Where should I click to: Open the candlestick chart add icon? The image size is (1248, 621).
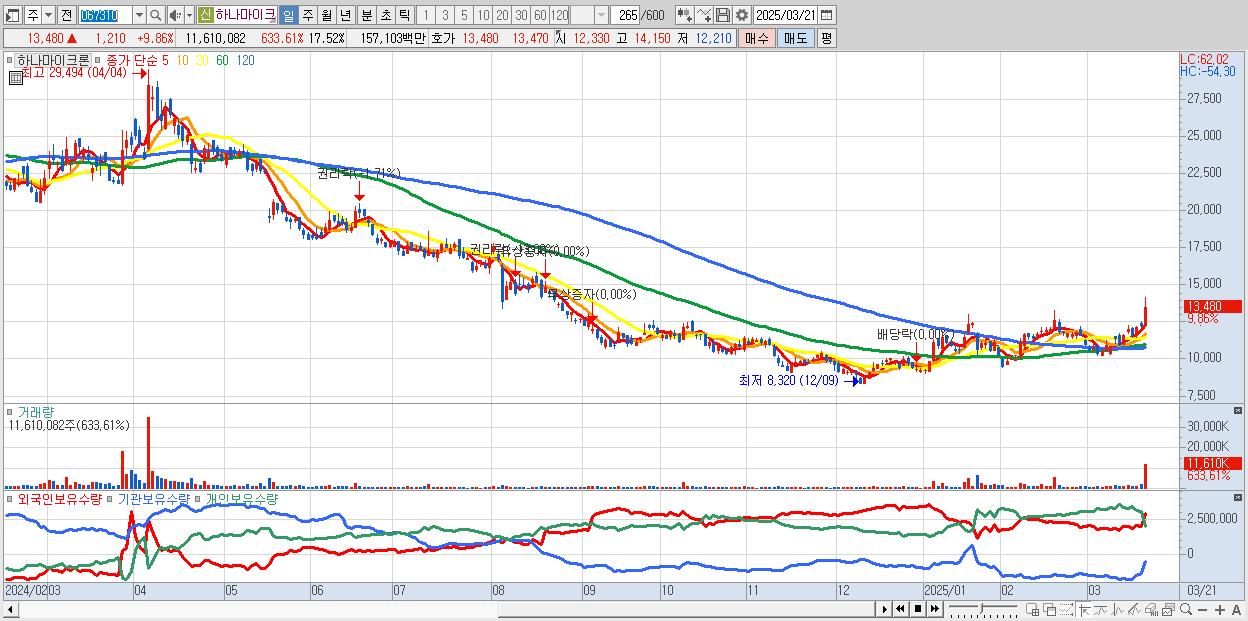685,15
